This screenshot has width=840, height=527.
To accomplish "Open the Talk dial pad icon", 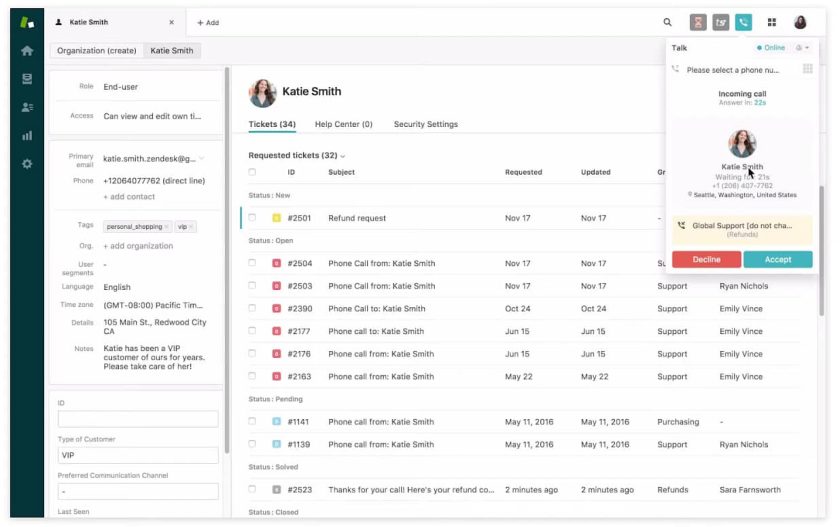I will click(x=807, y=69).
